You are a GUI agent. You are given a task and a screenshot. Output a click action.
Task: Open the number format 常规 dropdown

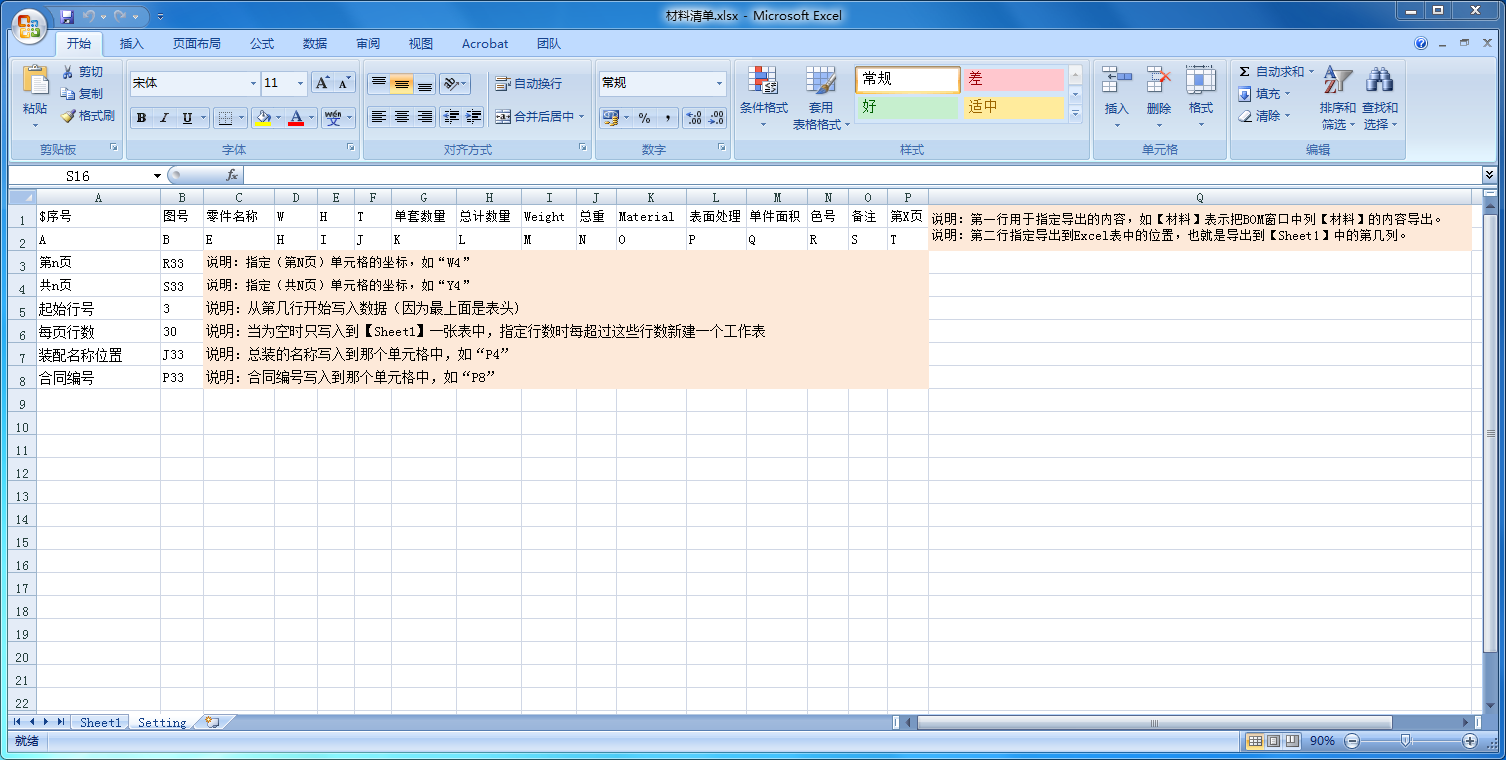(x=719, y=83)
